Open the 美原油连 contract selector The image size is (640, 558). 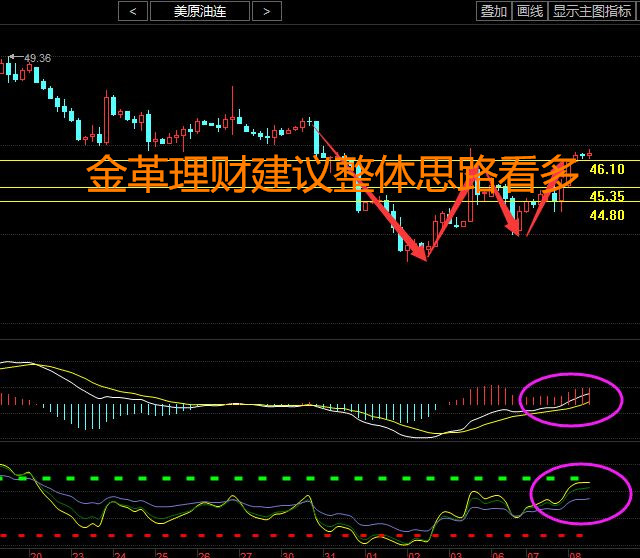[199, 11]
